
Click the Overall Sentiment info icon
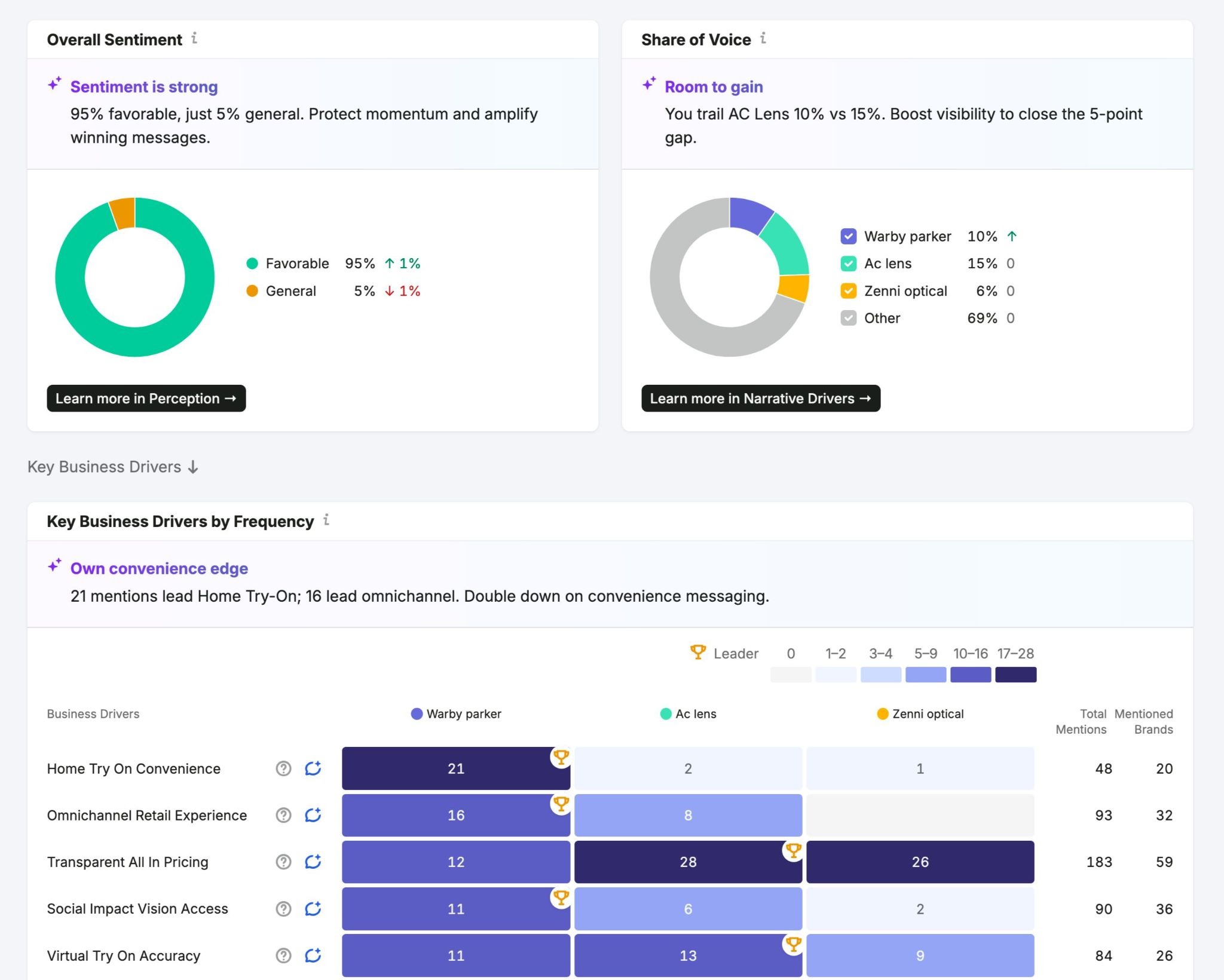point(194,39)
